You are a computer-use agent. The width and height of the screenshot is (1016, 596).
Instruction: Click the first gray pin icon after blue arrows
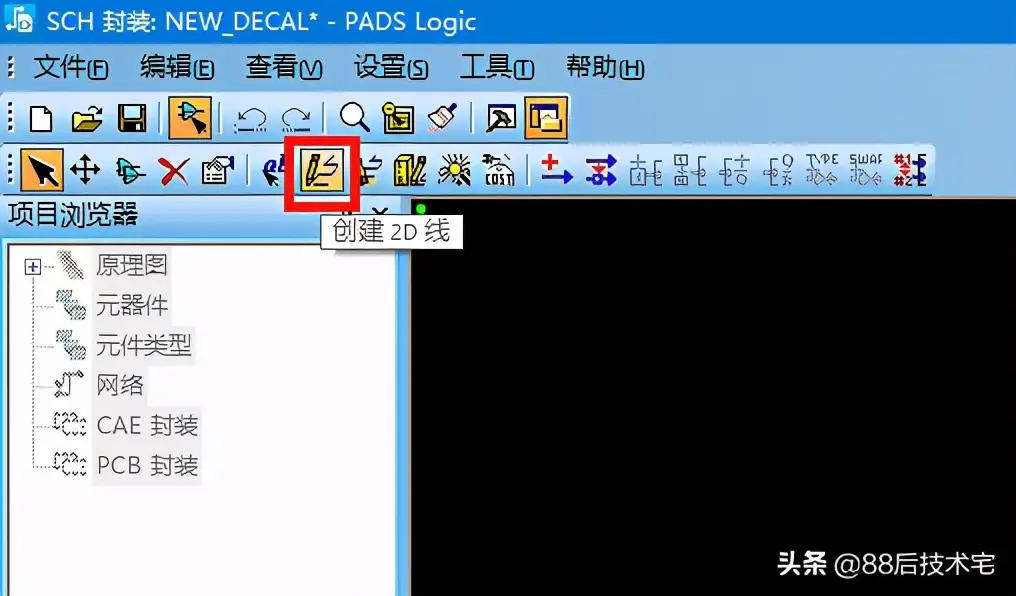(645, 170)
